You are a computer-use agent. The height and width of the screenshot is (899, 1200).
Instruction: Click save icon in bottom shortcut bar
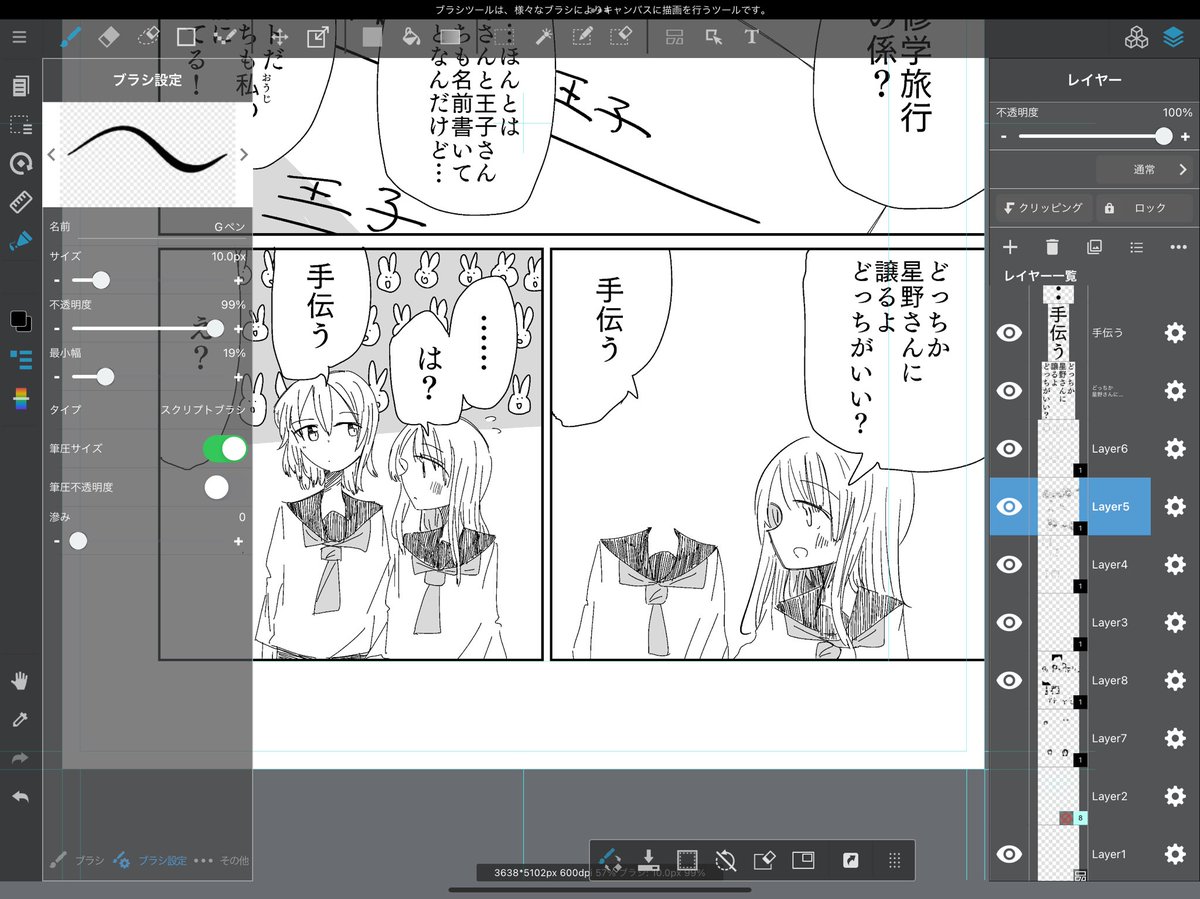point(648,860)
